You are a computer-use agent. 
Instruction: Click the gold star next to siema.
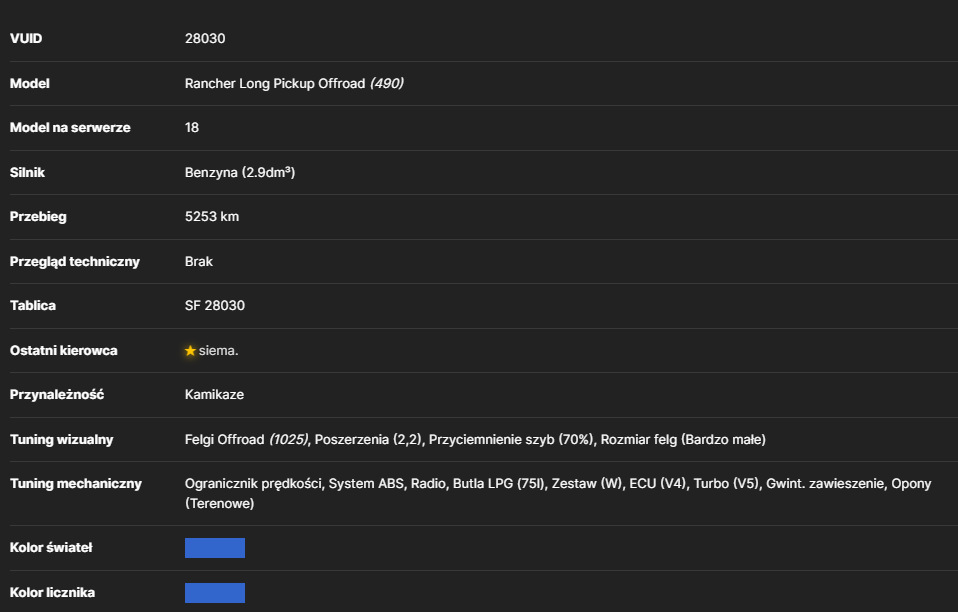coord(190,351)
